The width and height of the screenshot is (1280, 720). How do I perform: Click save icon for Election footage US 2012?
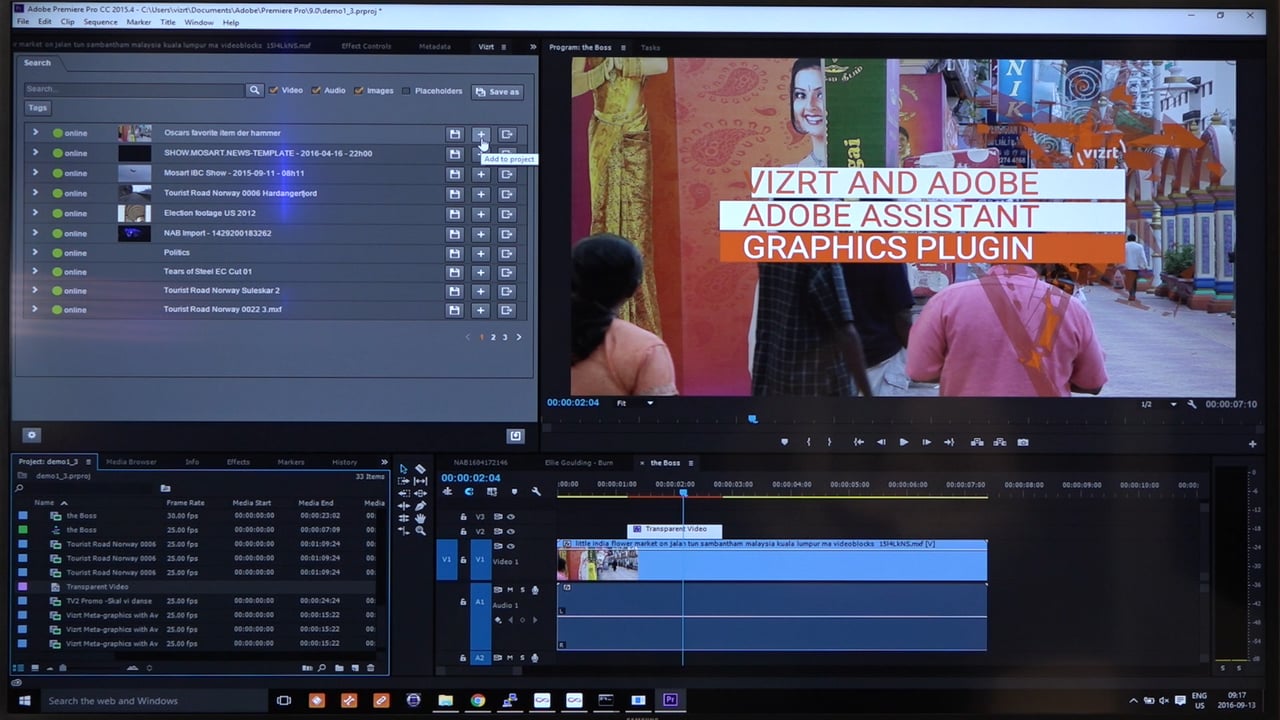click(455, 213)
